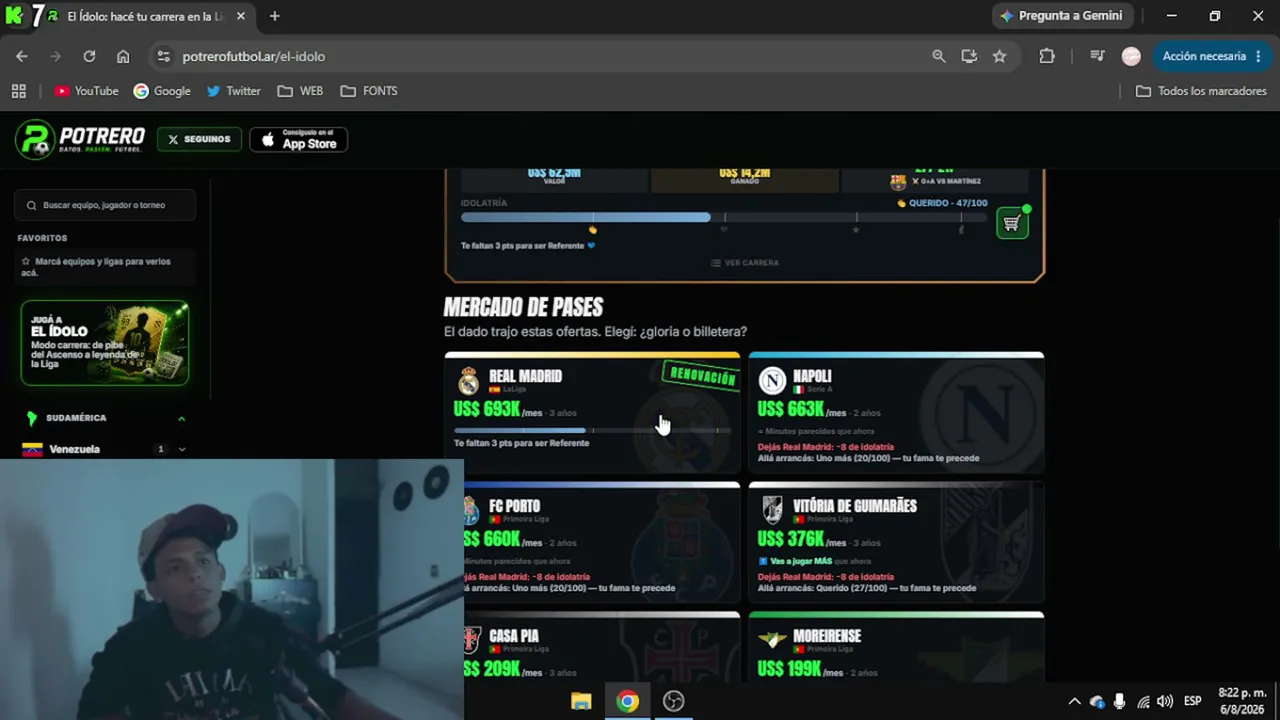Open the Google bookmark

162,91
